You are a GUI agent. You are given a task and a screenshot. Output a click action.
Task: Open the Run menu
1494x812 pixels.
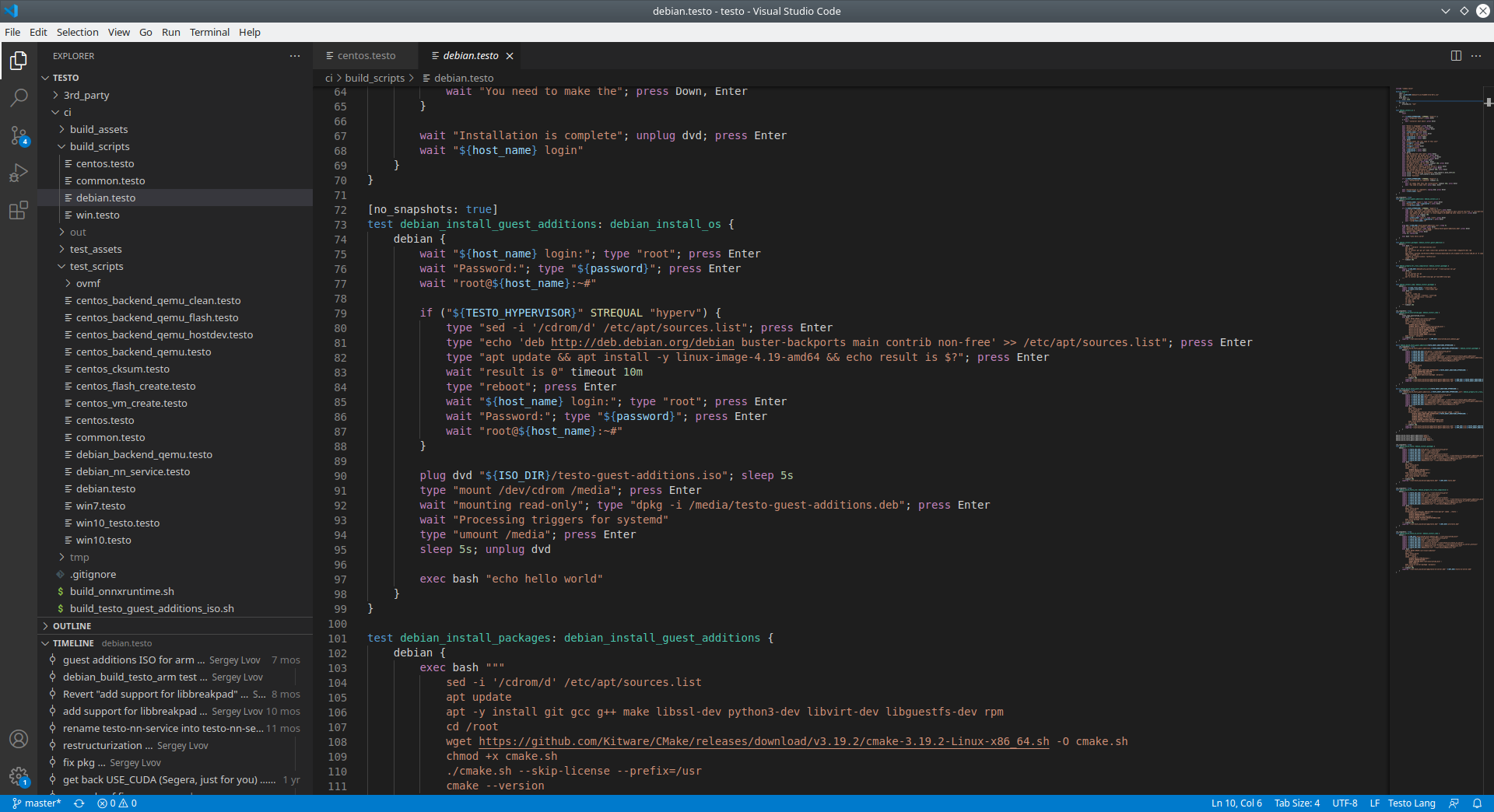point(170,33)
